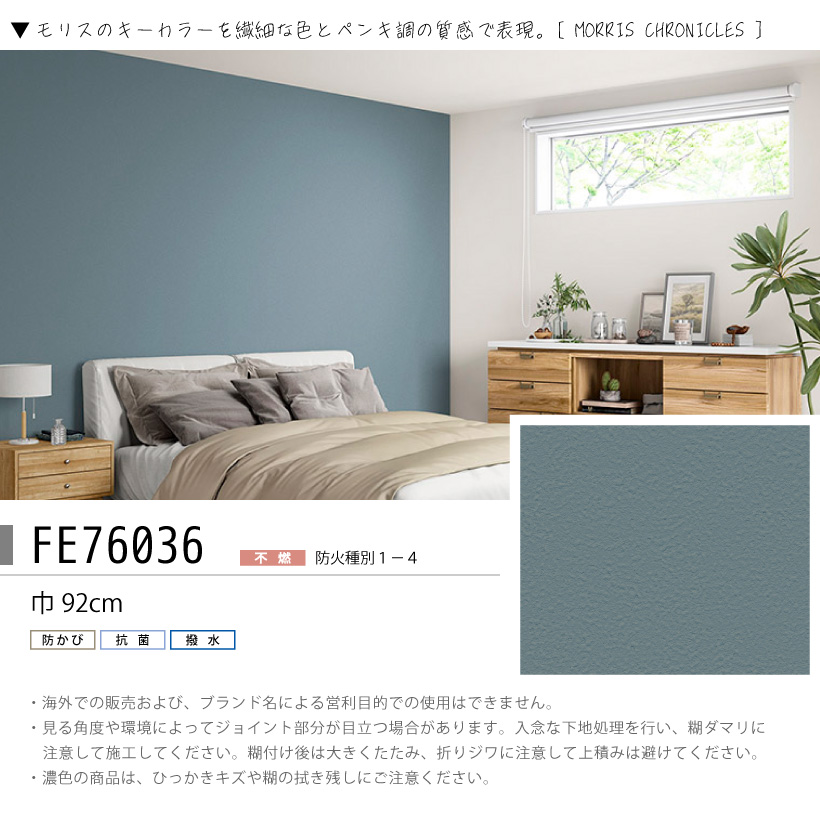Click the 撥水 feature badge
Viewport: 820px width, 820px height.
pyautogui.click(x=203, y=640)
